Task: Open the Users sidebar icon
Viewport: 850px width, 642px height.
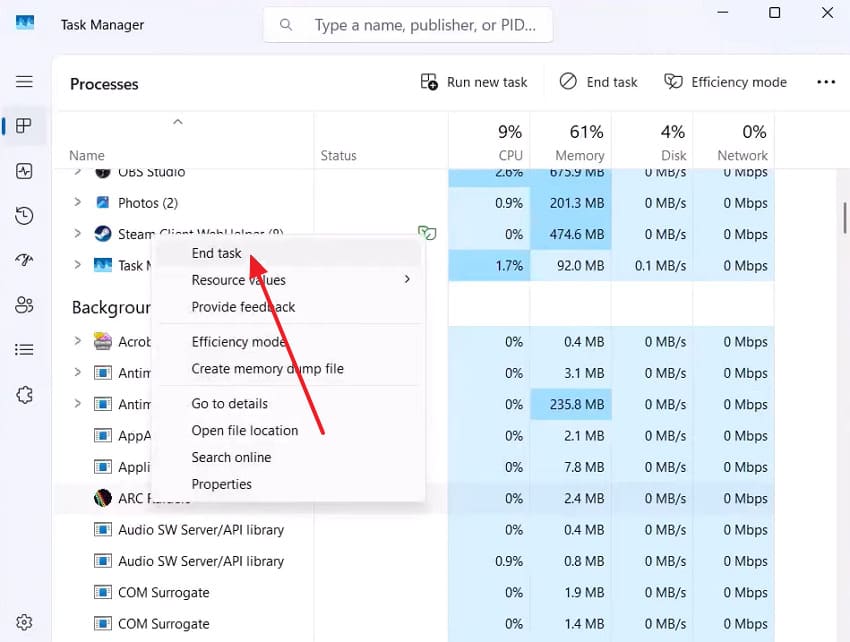Action: point(24,305)
